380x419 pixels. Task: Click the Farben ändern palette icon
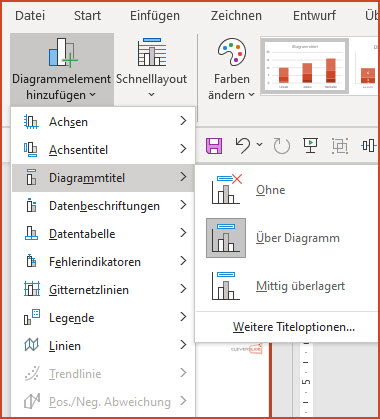[x=232, y=51]
